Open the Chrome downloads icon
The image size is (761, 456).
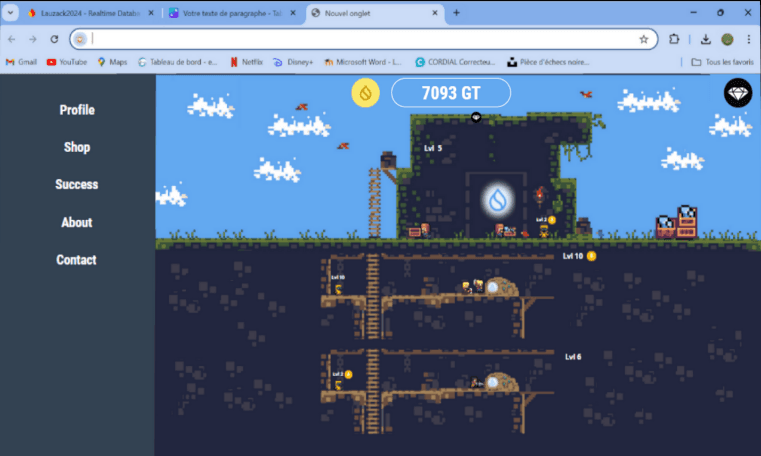pos(705,39)
